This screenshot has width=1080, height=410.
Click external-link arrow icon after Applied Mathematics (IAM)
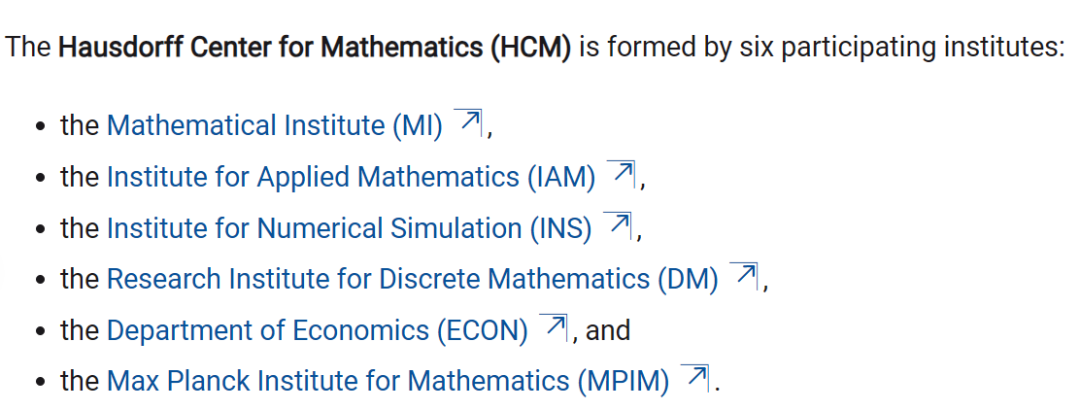click(622, 173)
